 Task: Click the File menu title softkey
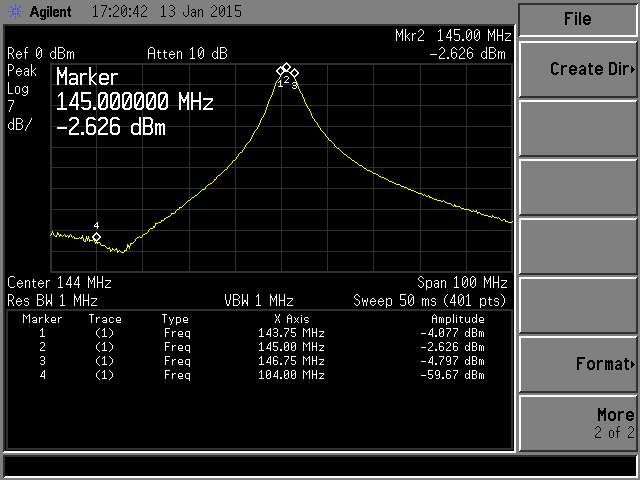click(578, 18)
